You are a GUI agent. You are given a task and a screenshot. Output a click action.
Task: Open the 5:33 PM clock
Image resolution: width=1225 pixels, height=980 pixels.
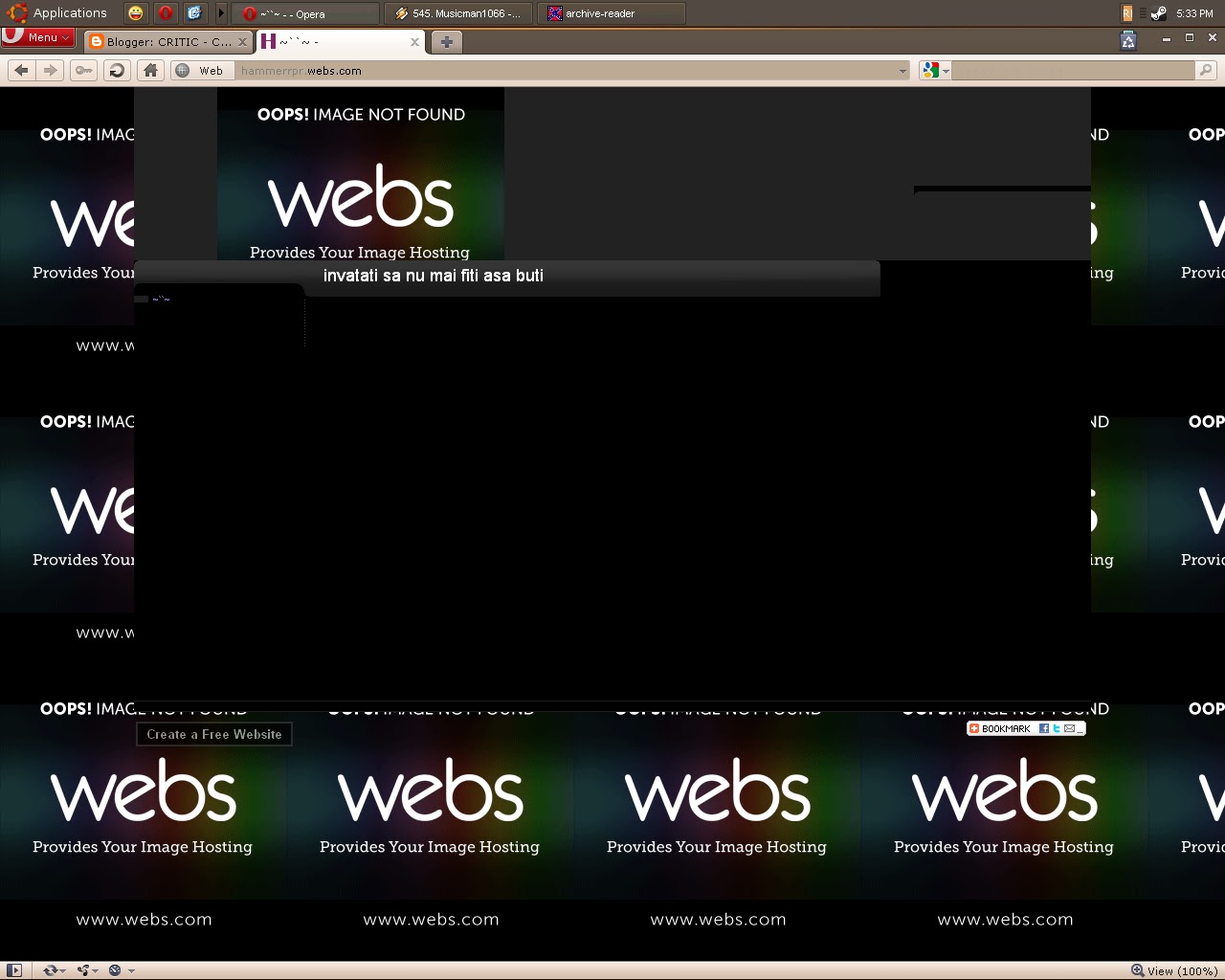1194,13
